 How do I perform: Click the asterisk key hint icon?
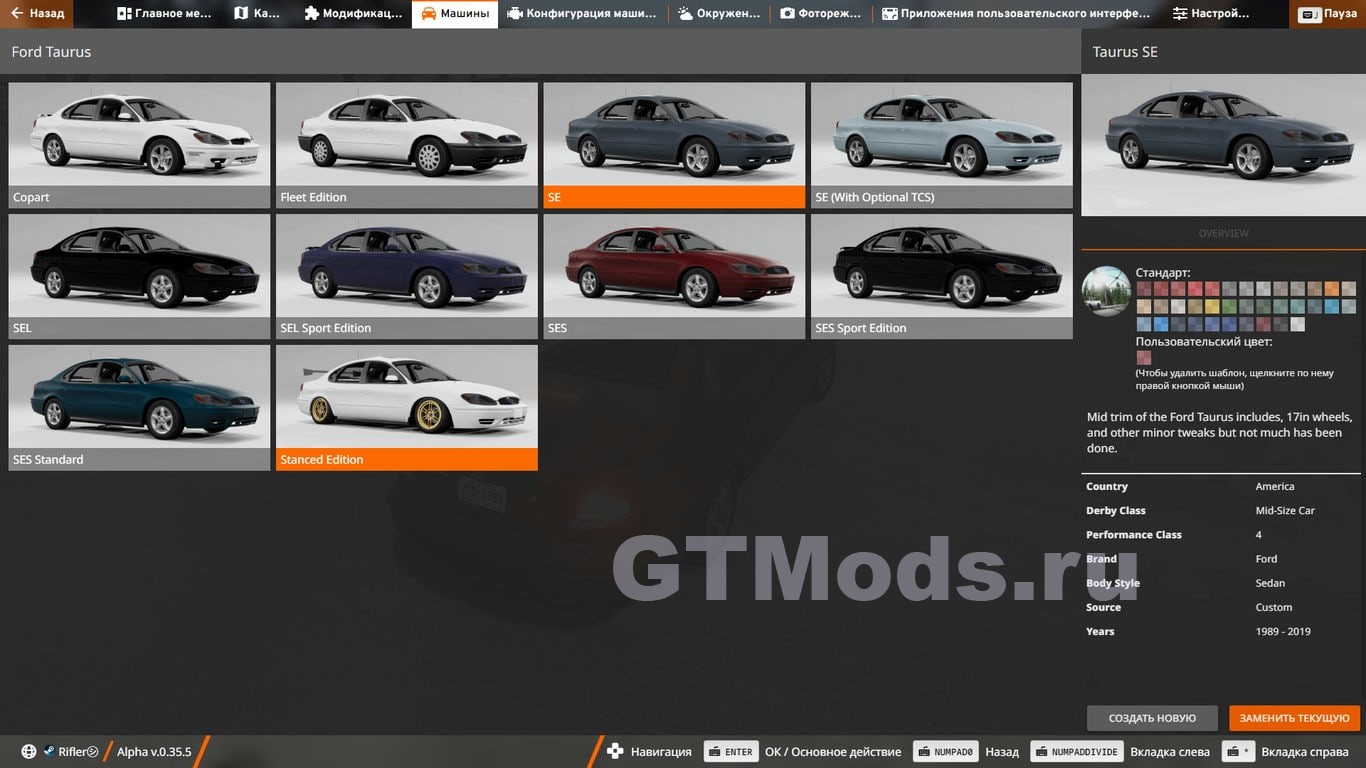1239,752
